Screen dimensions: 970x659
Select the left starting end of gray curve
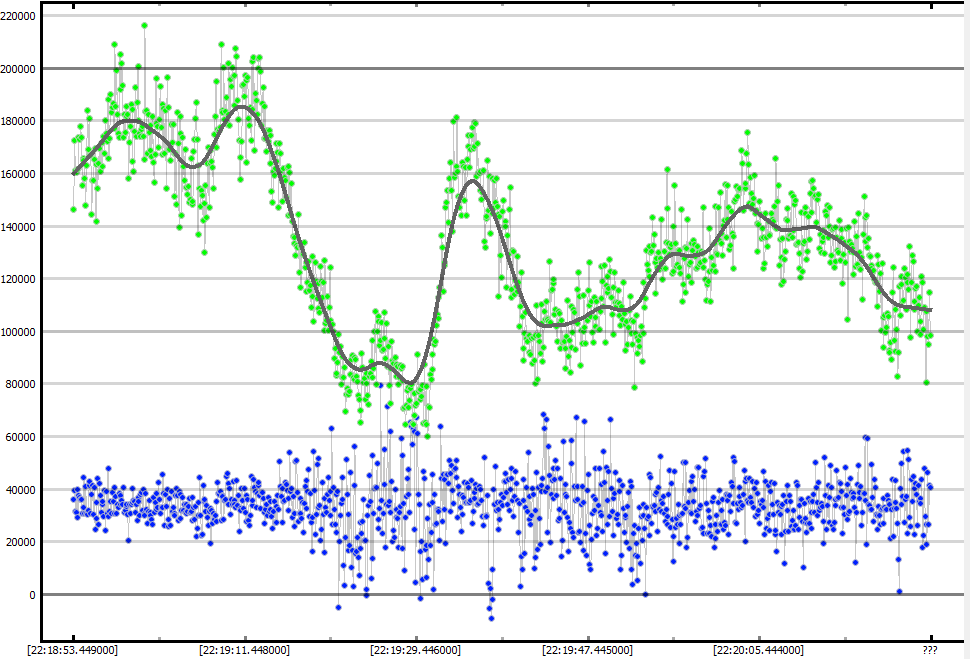pyautogui.click(x=74, y=173)
